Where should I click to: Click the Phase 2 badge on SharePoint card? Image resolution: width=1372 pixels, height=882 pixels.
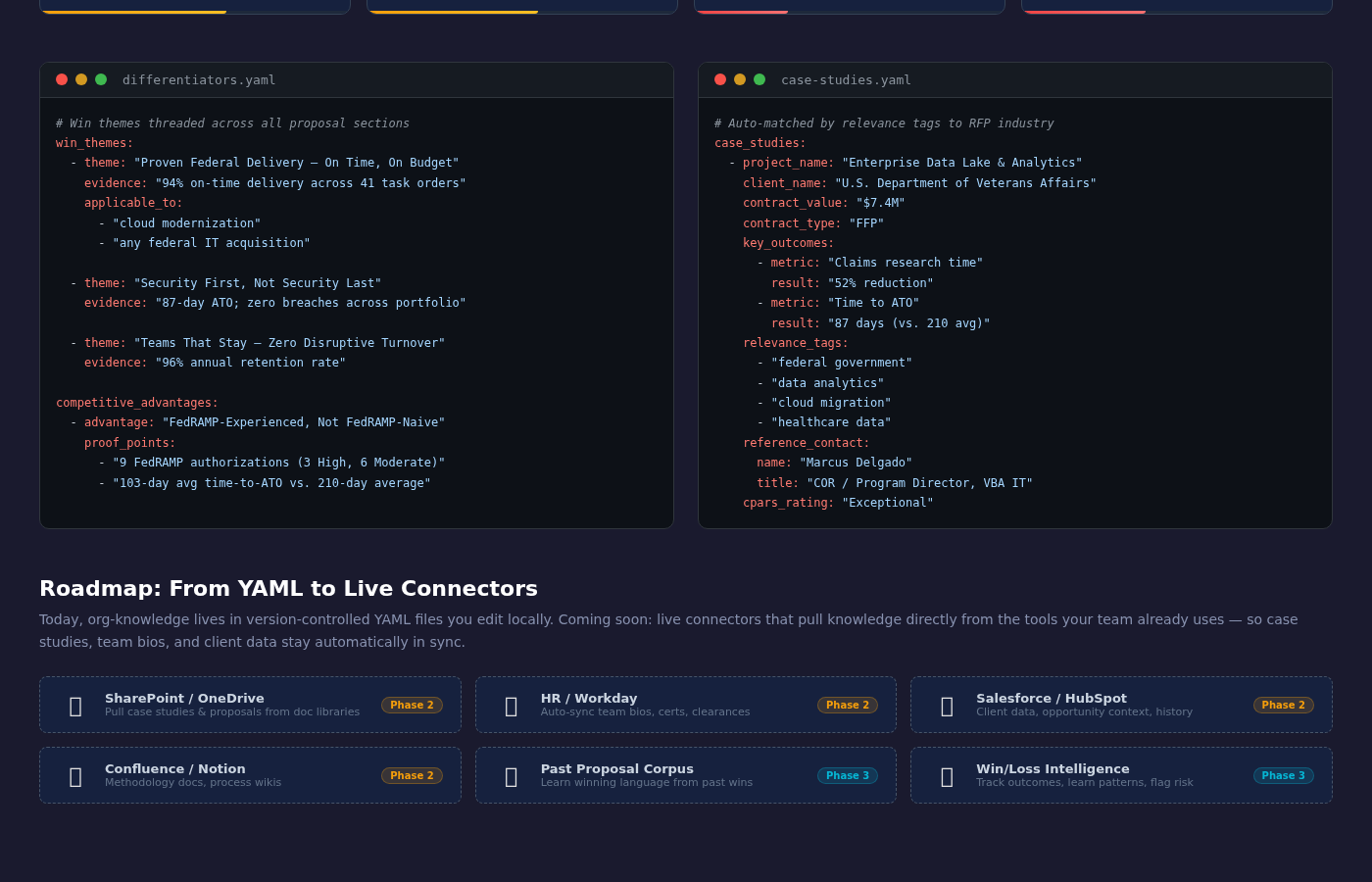point(412,704)
